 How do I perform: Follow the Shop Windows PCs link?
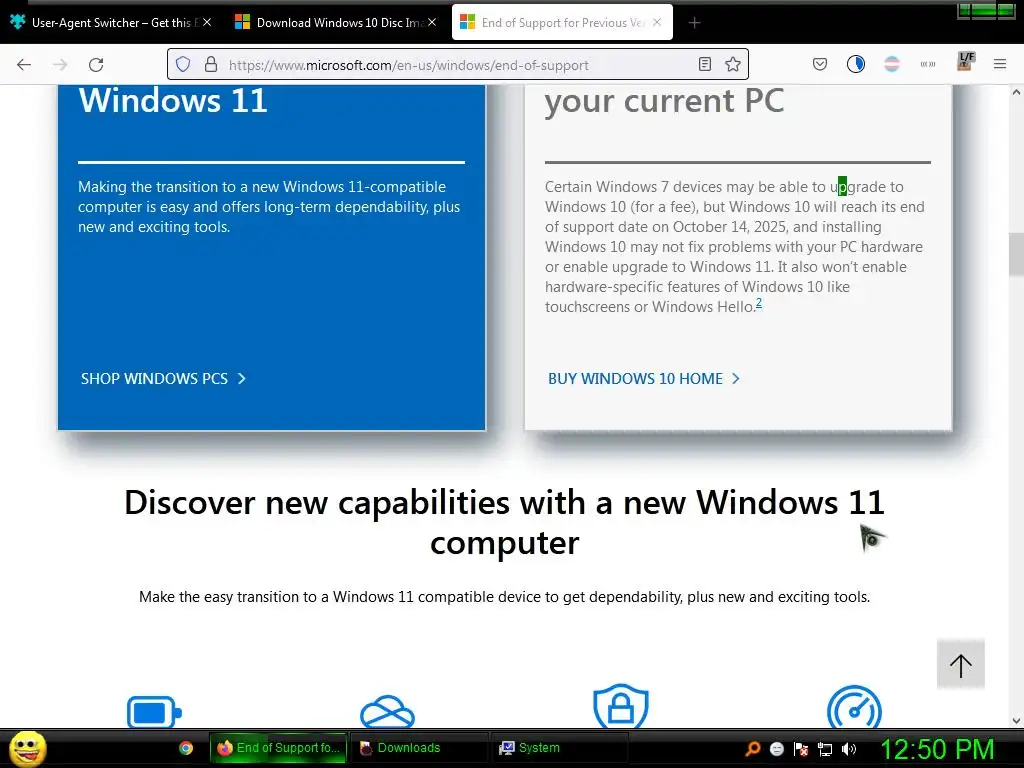click(x=163, y=379)
